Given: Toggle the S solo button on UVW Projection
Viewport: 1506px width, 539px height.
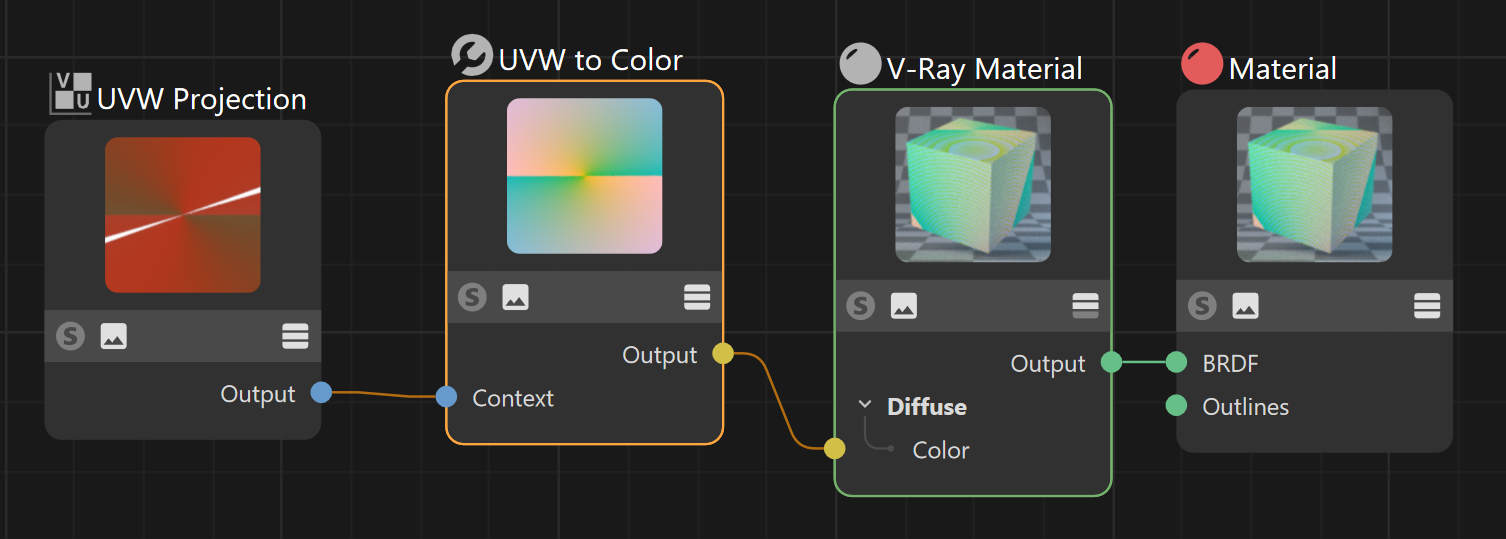Looking at the screenshot, I should tap(70, 336).
